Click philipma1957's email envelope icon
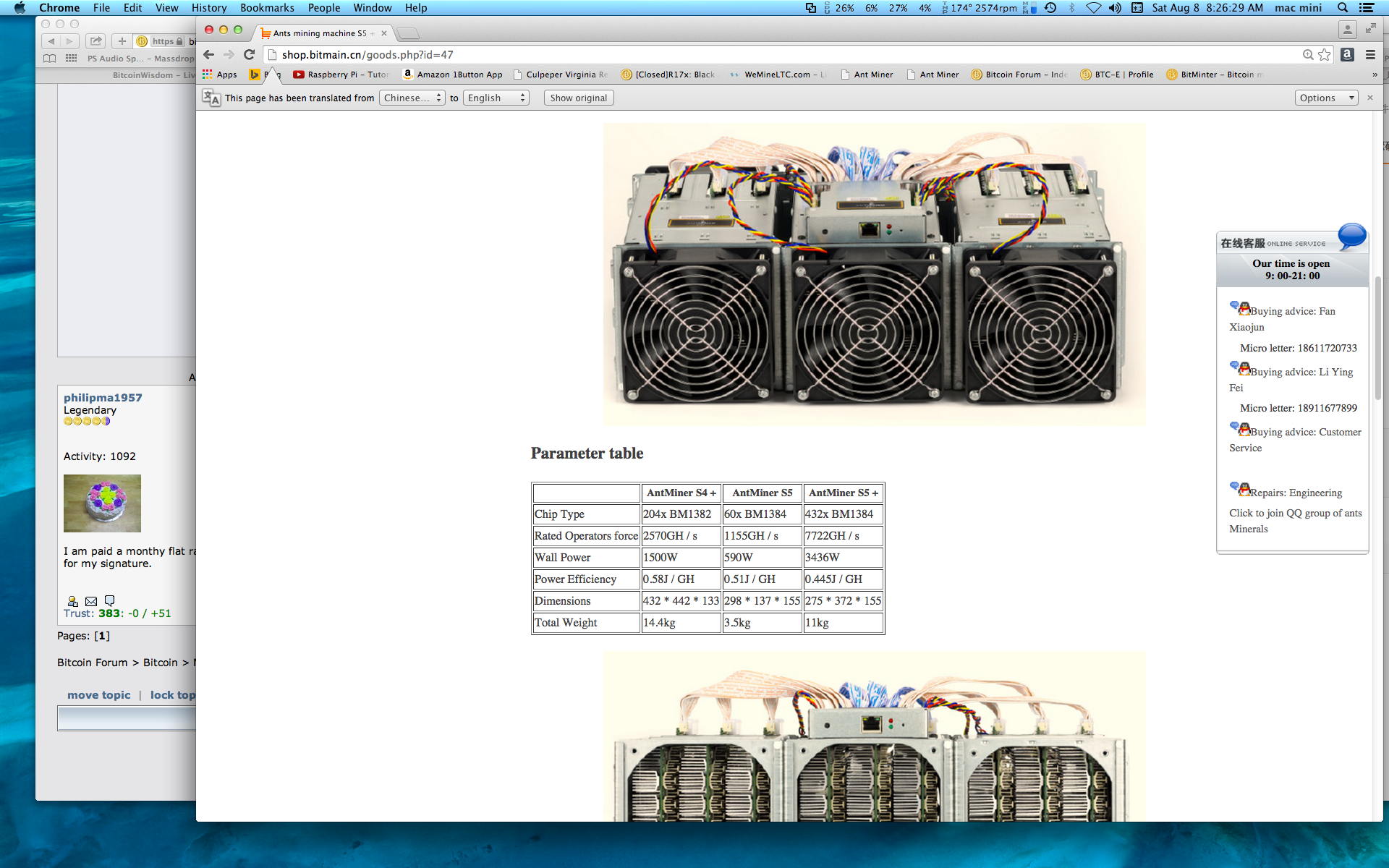The width and height of the screenshot is (1389, 868). (91, 601)
